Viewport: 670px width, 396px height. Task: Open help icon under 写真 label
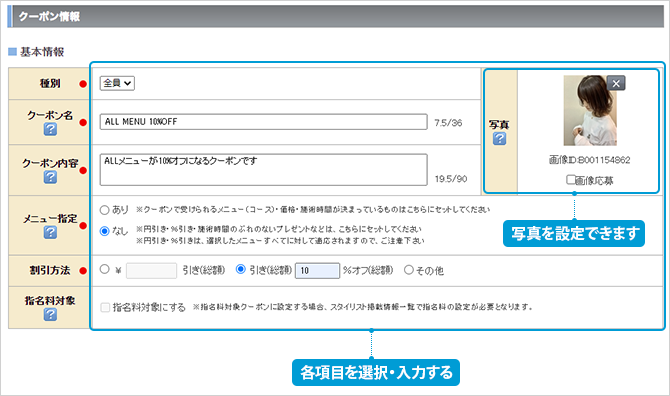[499, 138]
